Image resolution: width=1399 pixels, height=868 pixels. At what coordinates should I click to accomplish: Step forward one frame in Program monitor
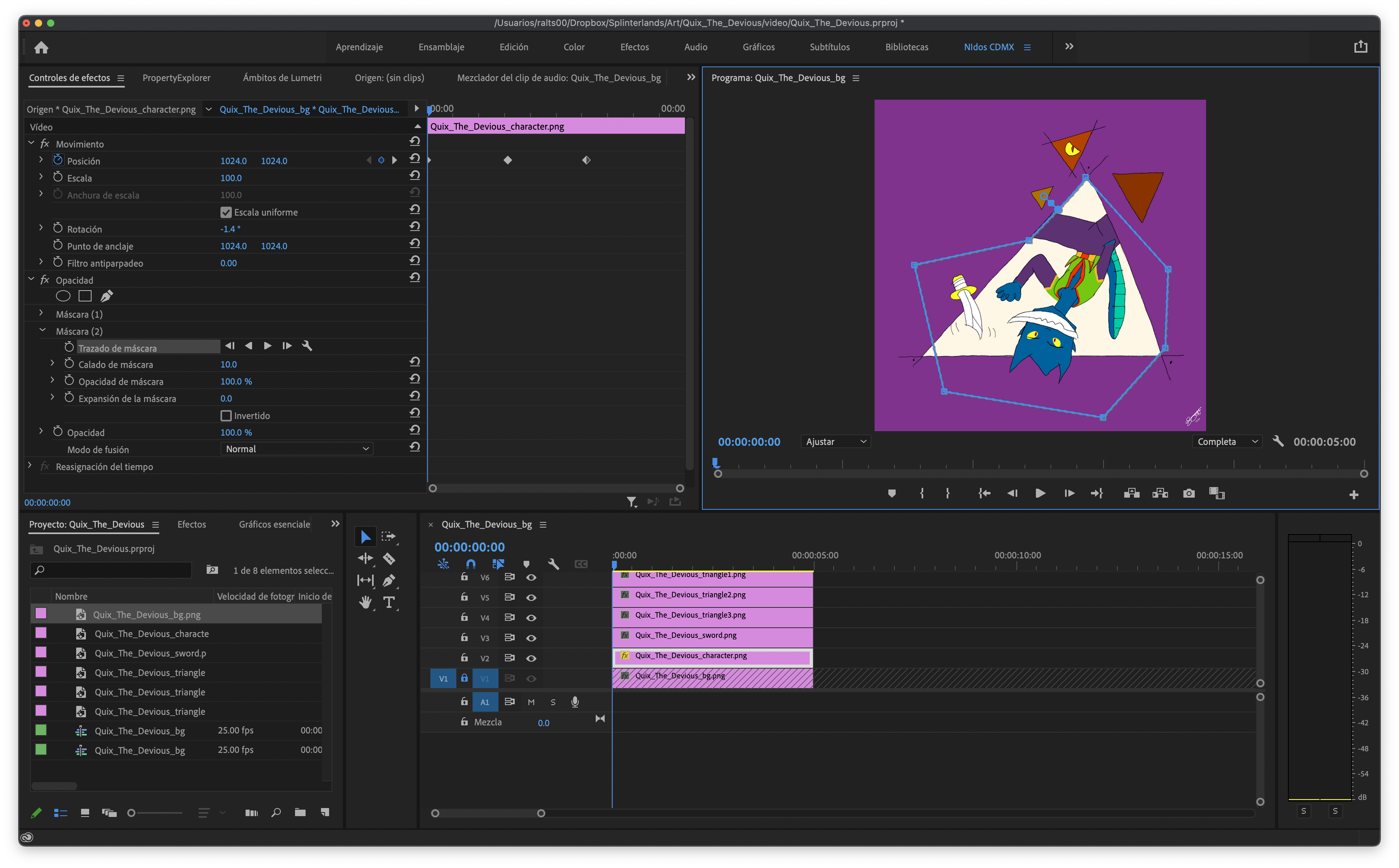pyautogui.click(x=1069, y=494)
